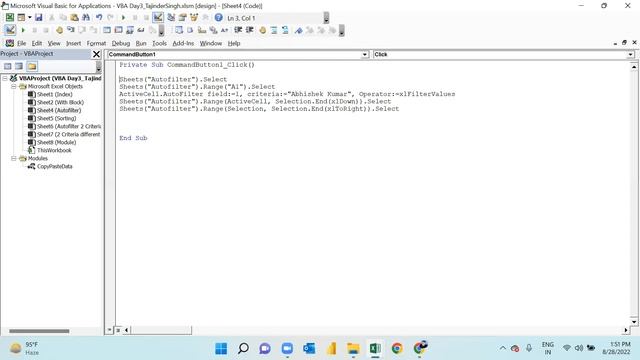This screenshot has height=360, width=640.
Task: Click code window horizontal scrollbar right arrow
Action: coord(626,330)
